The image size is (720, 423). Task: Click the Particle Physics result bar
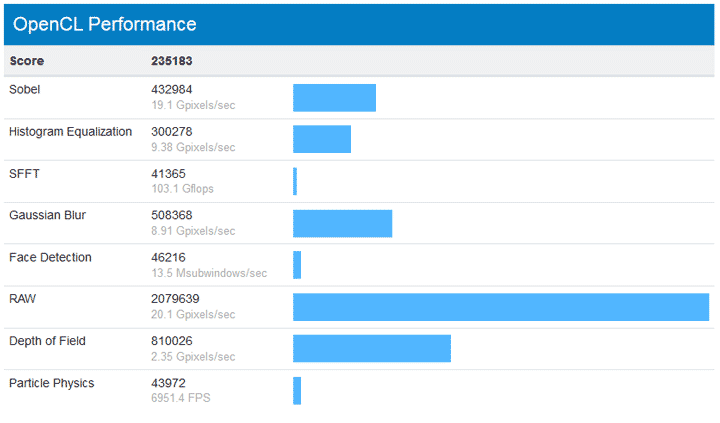[x=297, y=391]
